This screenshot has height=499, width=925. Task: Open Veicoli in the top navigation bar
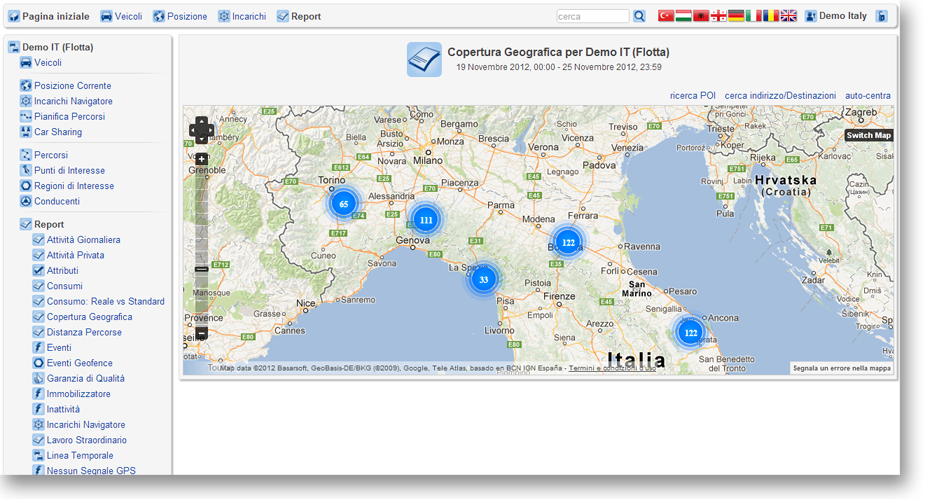121,17
